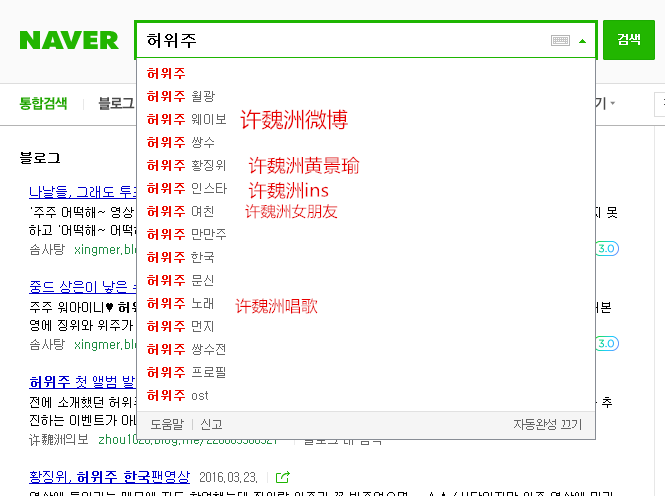Select suggestion 허위주 만만주
Image resolution: width=665 pixels, height=496 pixels.
pyautogui.click(x=366, y=234)
